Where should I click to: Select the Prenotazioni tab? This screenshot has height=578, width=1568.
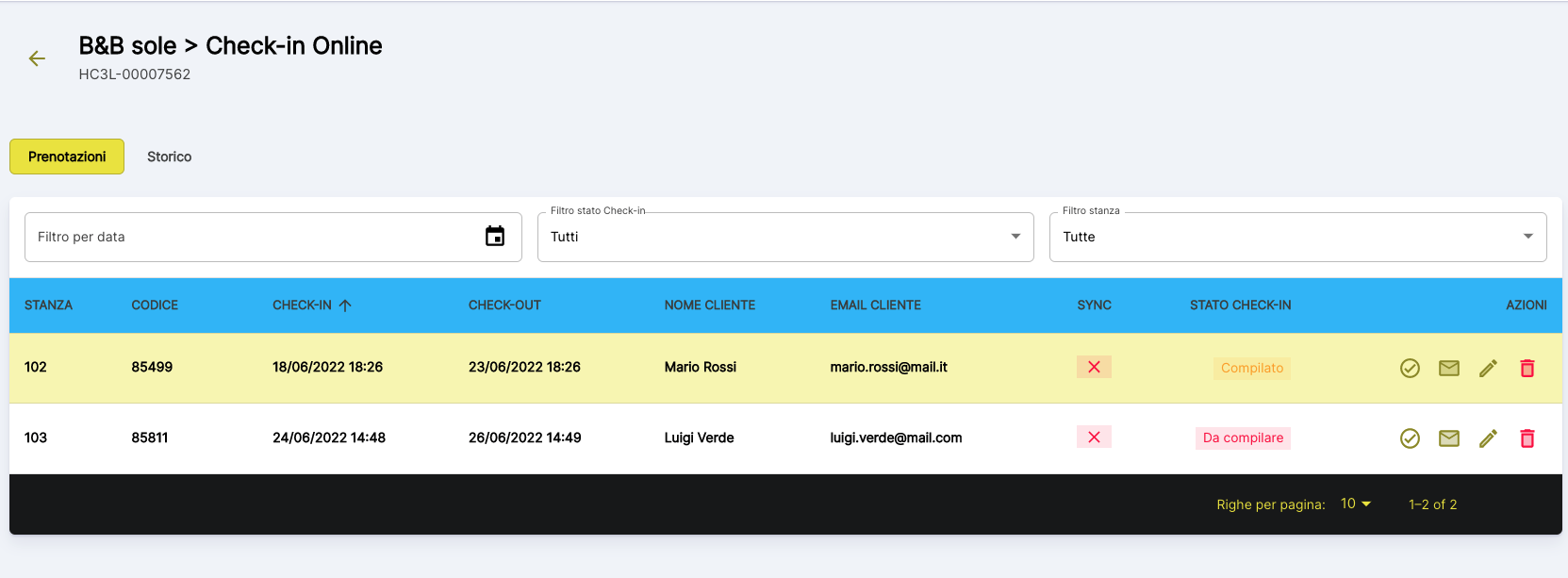[67, 157]
